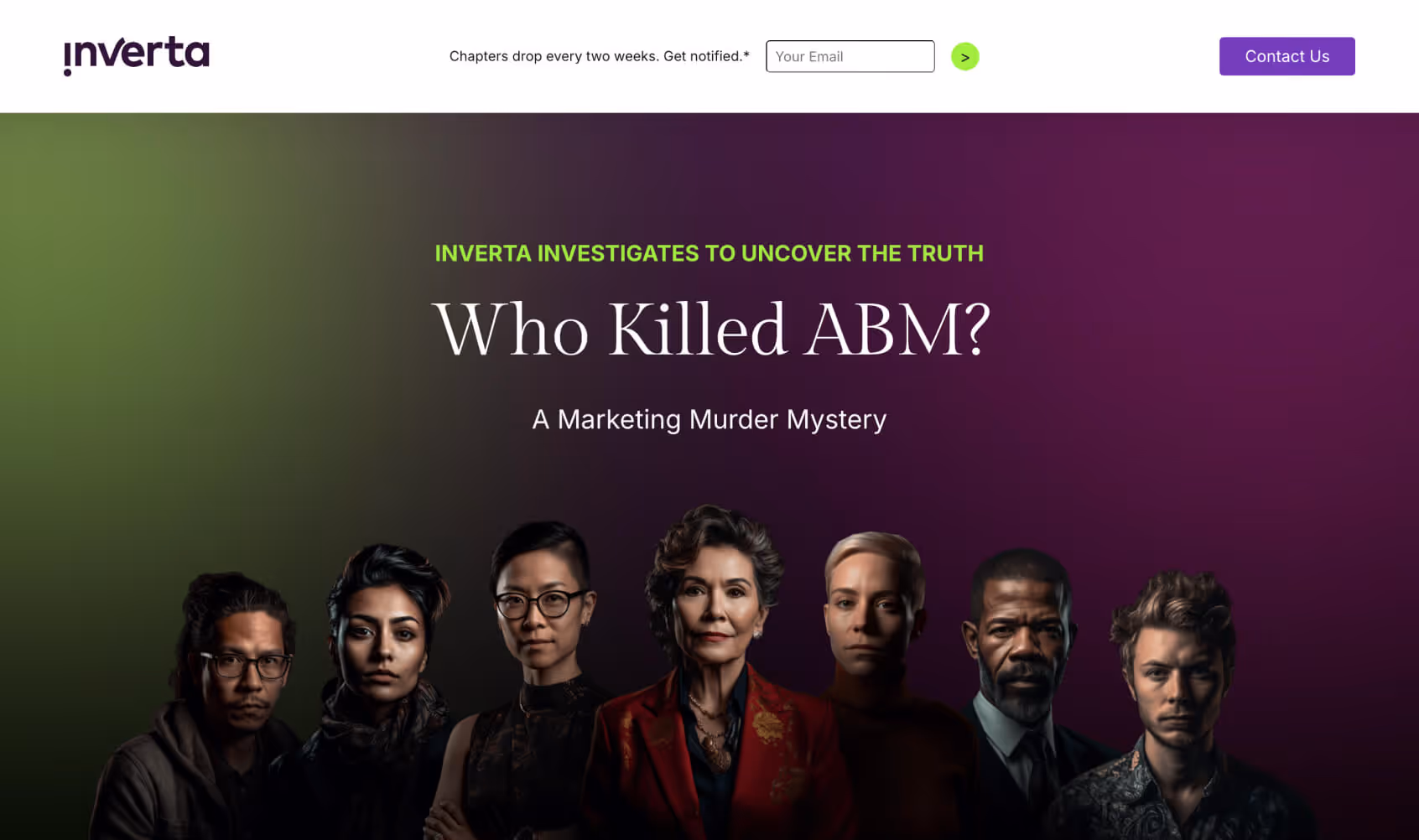Select the green 'Inverta Investigates' tagline
The height and width of the screenshot is (840, 1419).
tap(709, 253)
